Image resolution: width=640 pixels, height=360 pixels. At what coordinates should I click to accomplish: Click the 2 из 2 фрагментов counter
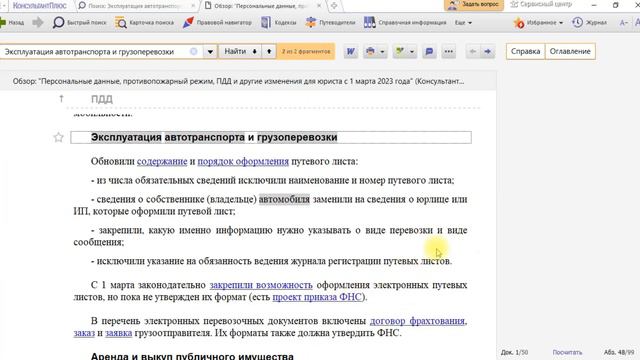[x=306, y=51]
